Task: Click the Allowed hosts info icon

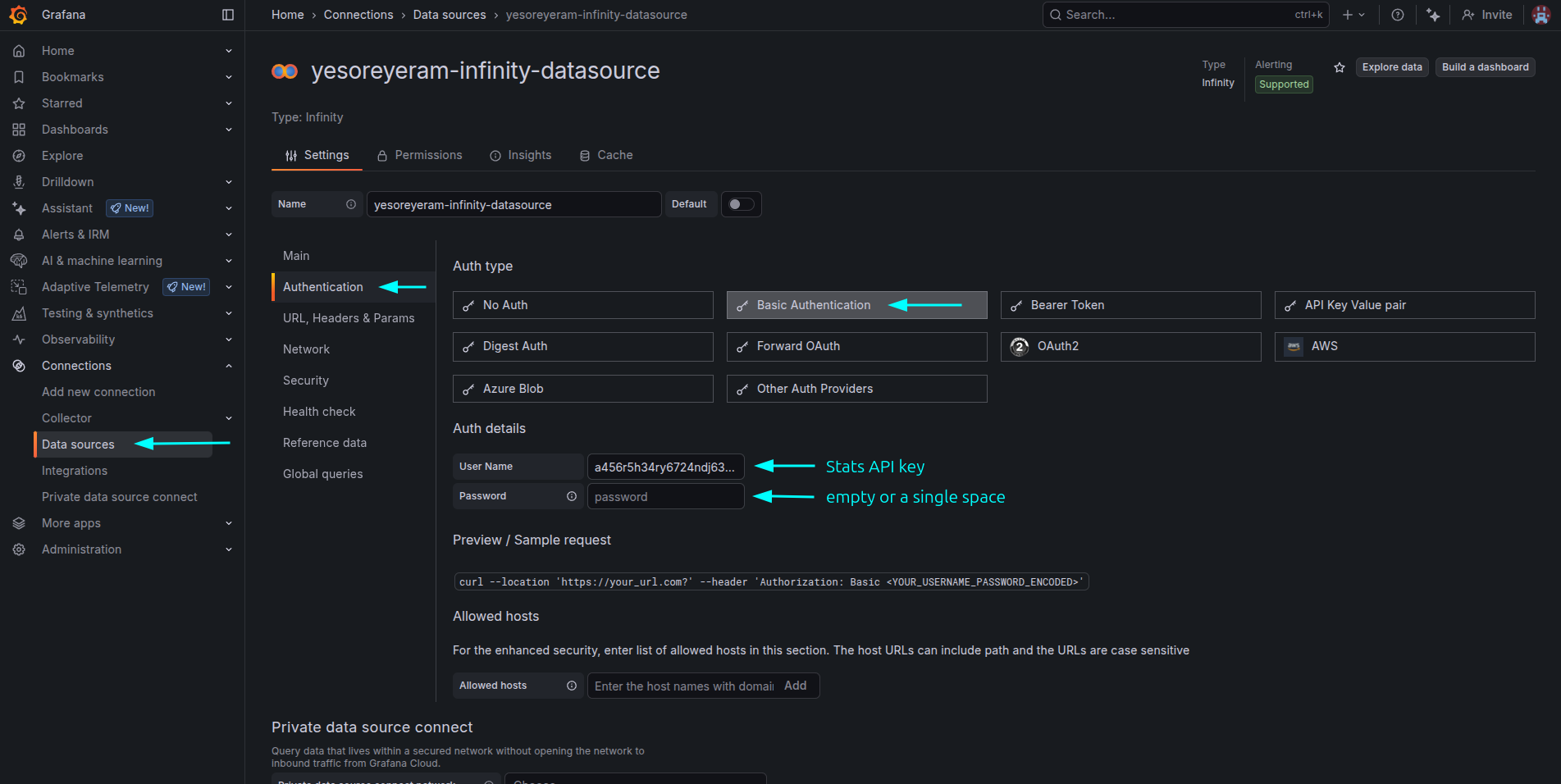Action: [x=572, y=686]
